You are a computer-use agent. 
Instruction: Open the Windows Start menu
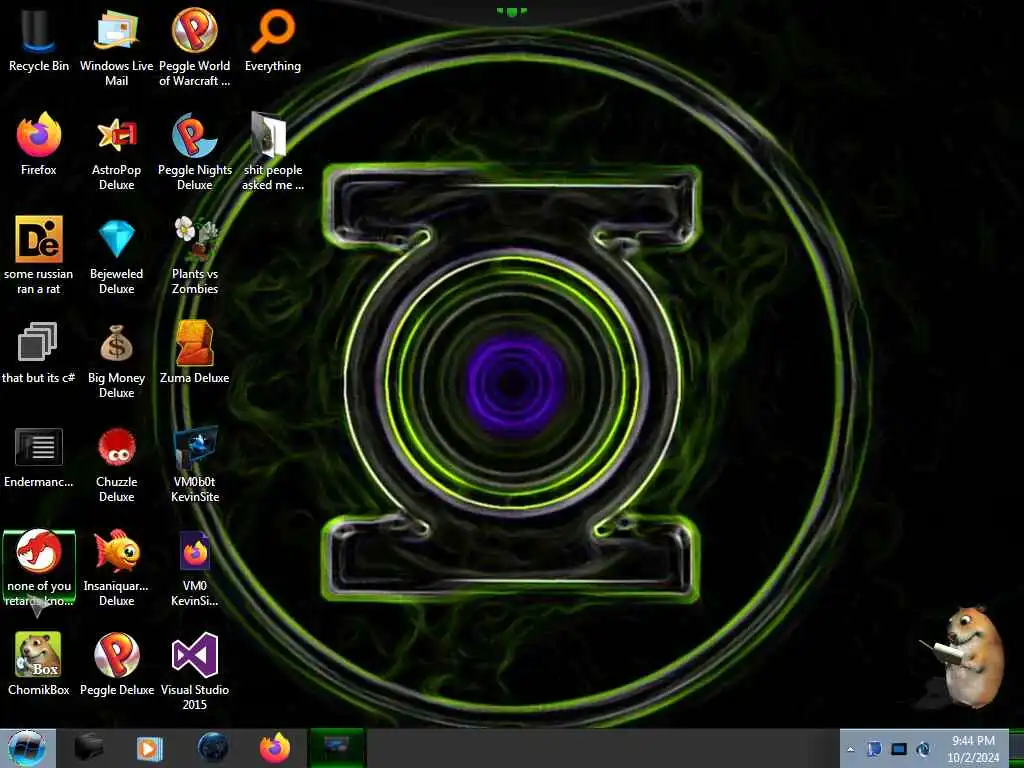pyautogui.click(x=27, y=748)
